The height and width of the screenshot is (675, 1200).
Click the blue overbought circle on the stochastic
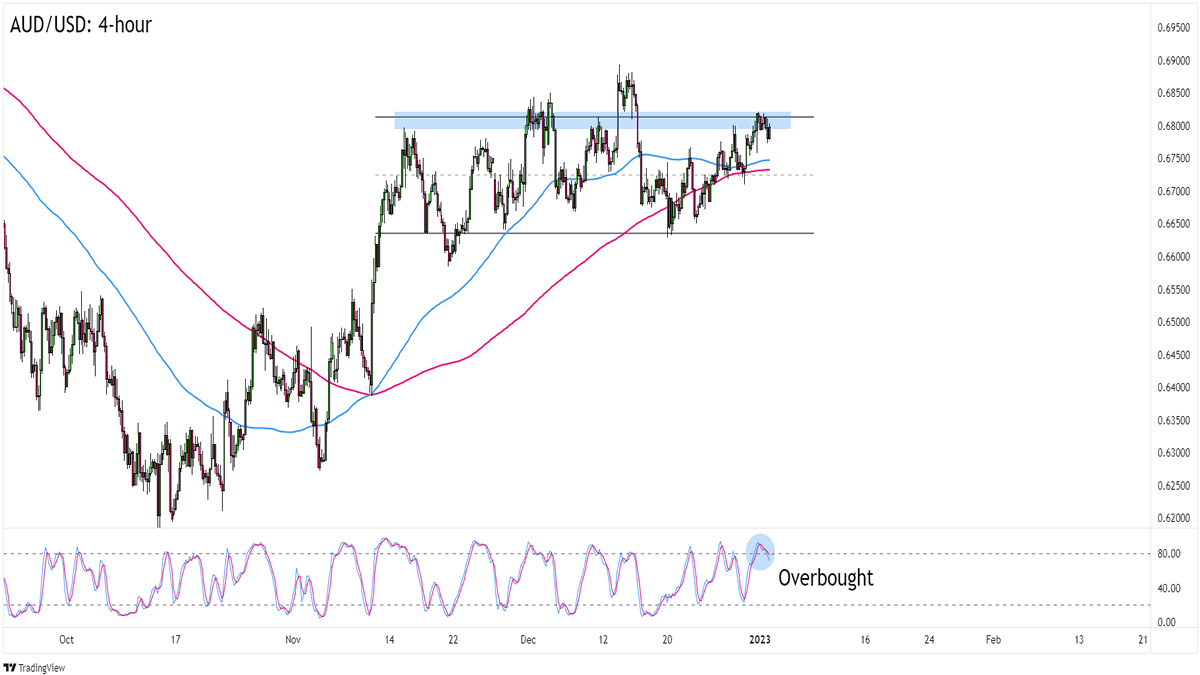(760, 551)
